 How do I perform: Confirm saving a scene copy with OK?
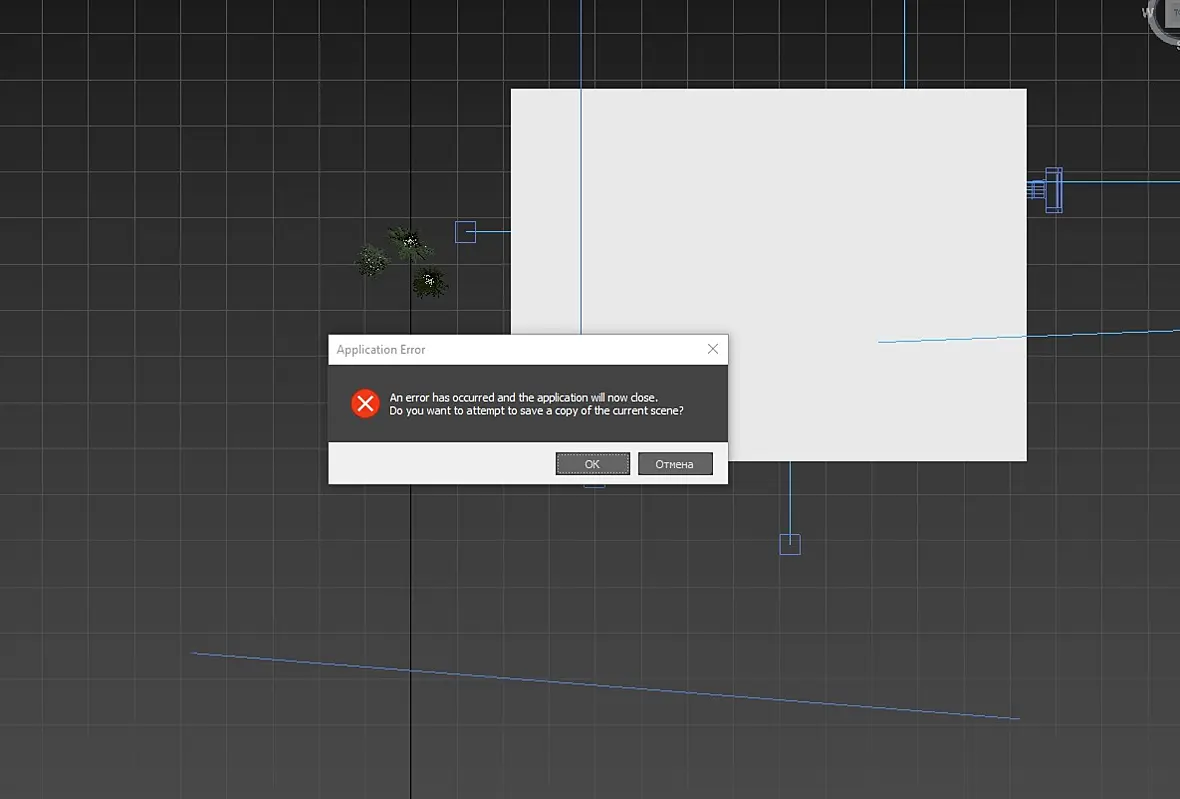click(592, 463)
